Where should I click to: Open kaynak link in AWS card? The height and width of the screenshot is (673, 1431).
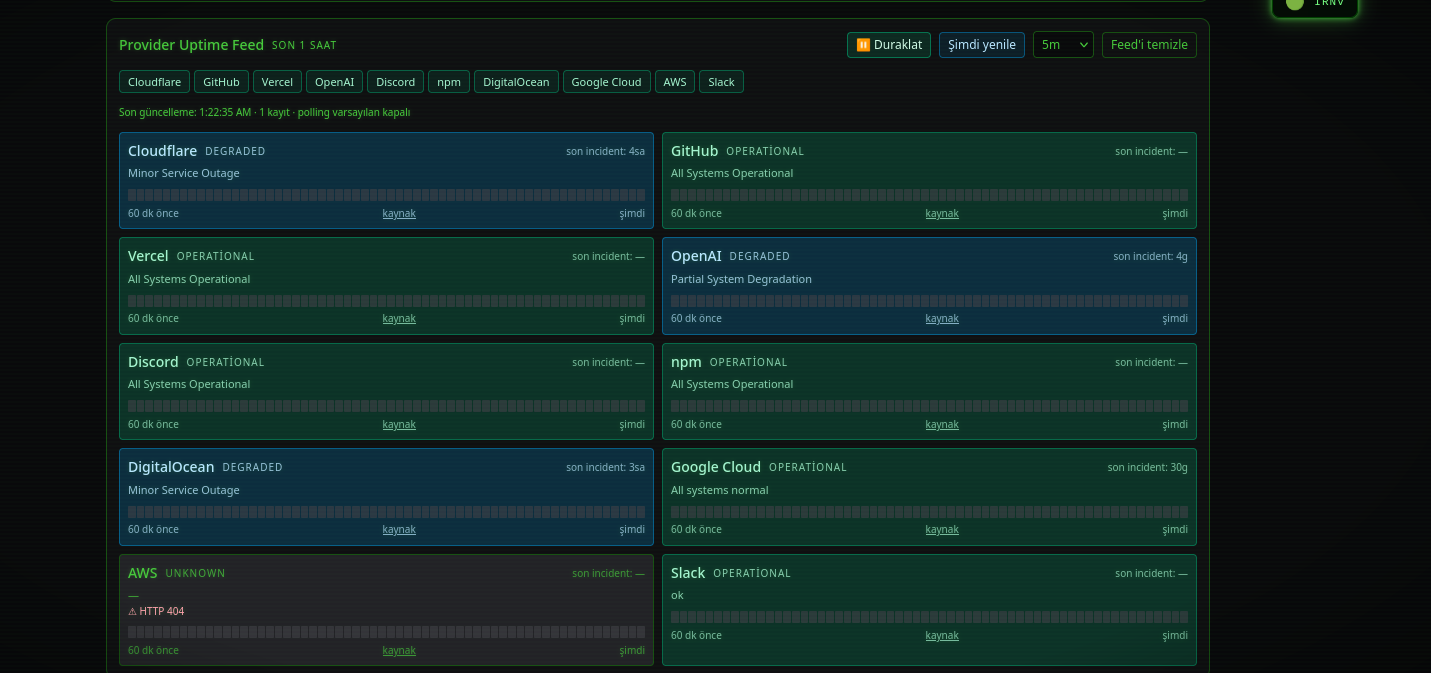point(399,650)
